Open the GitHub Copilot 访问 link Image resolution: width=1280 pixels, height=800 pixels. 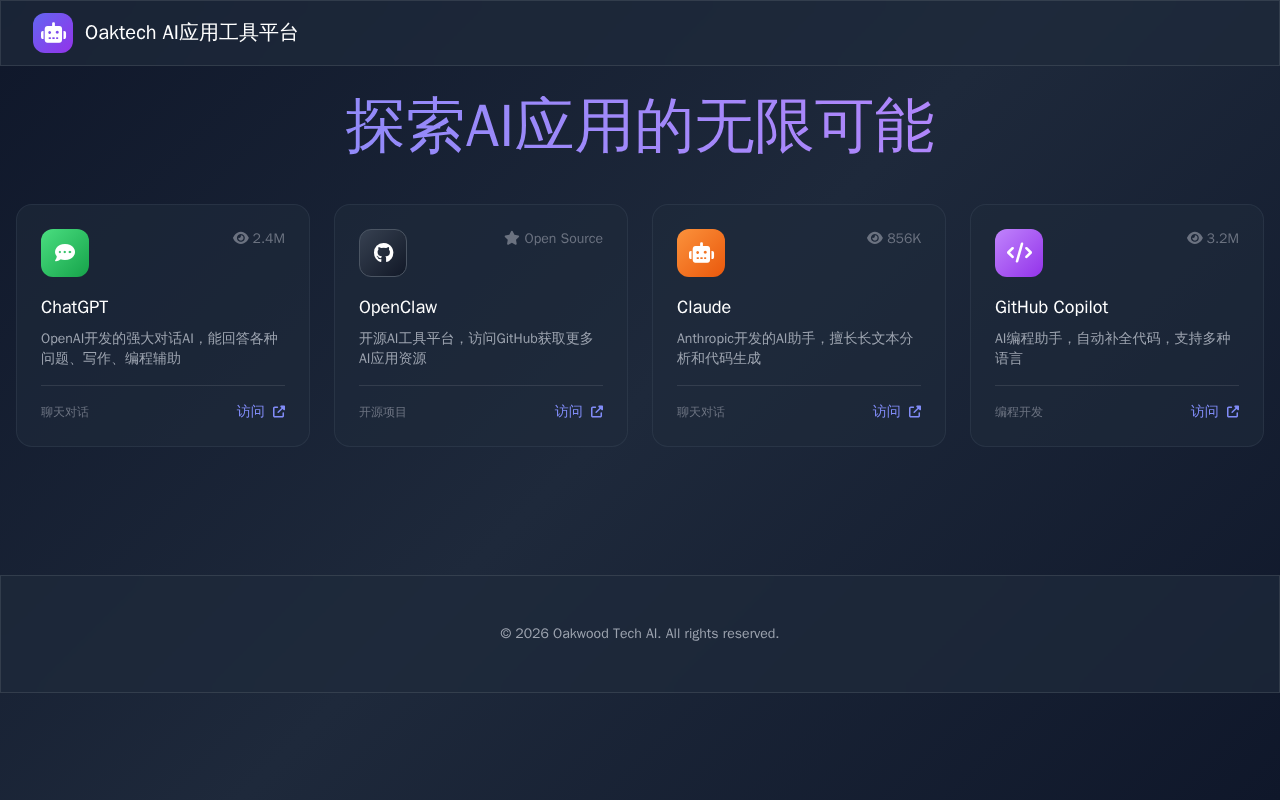click(x=1215, y=412)
